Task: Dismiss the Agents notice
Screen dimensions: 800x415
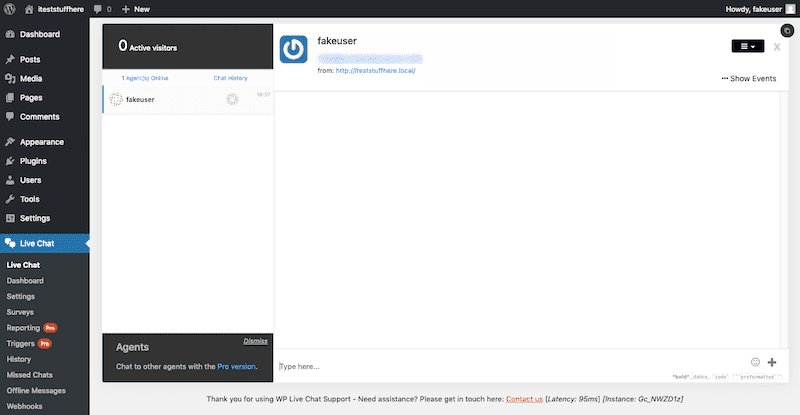Action: pos(255,341)
